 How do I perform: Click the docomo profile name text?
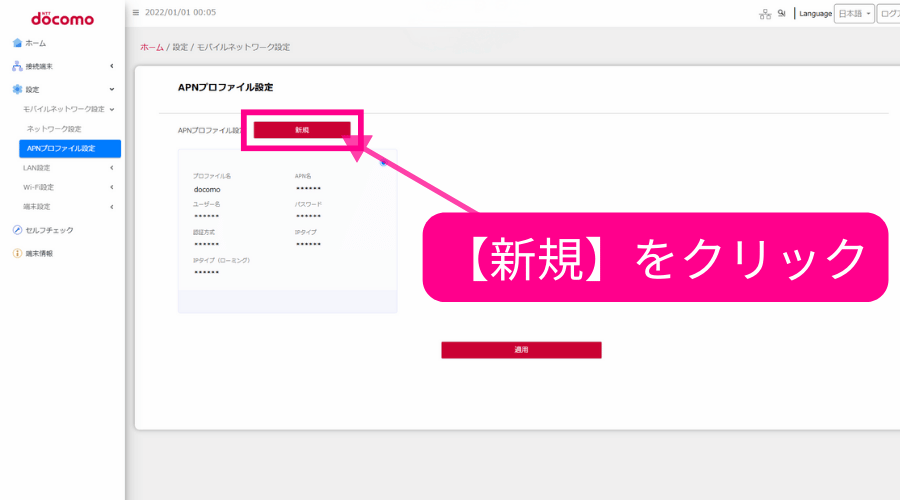(x=207, y=189)
